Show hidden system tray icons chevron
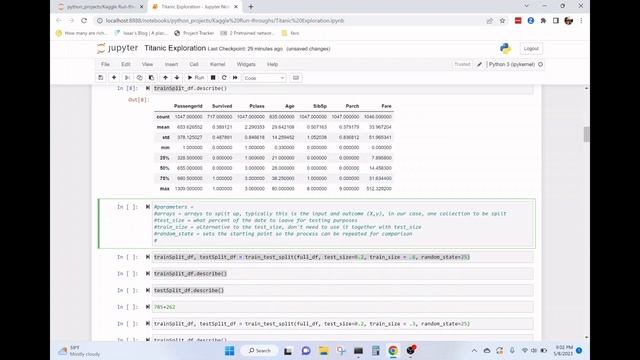 (x=474, y=351)
